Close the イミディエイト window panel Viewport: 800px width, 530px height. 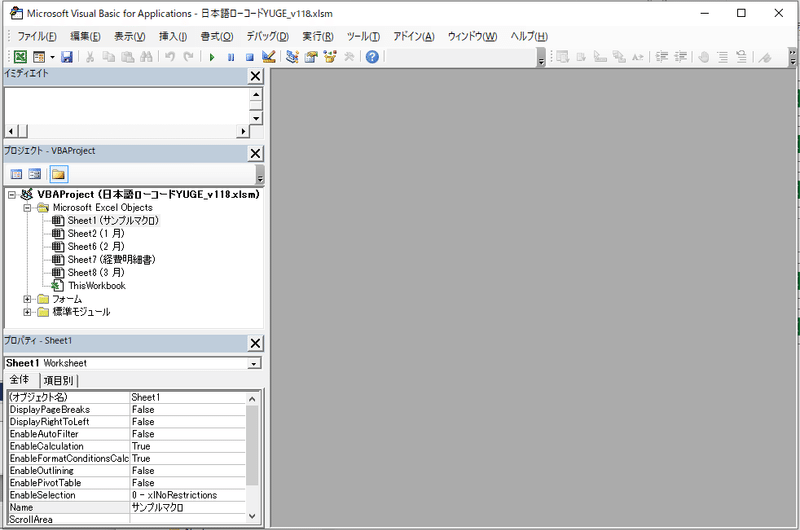[255, 76]
